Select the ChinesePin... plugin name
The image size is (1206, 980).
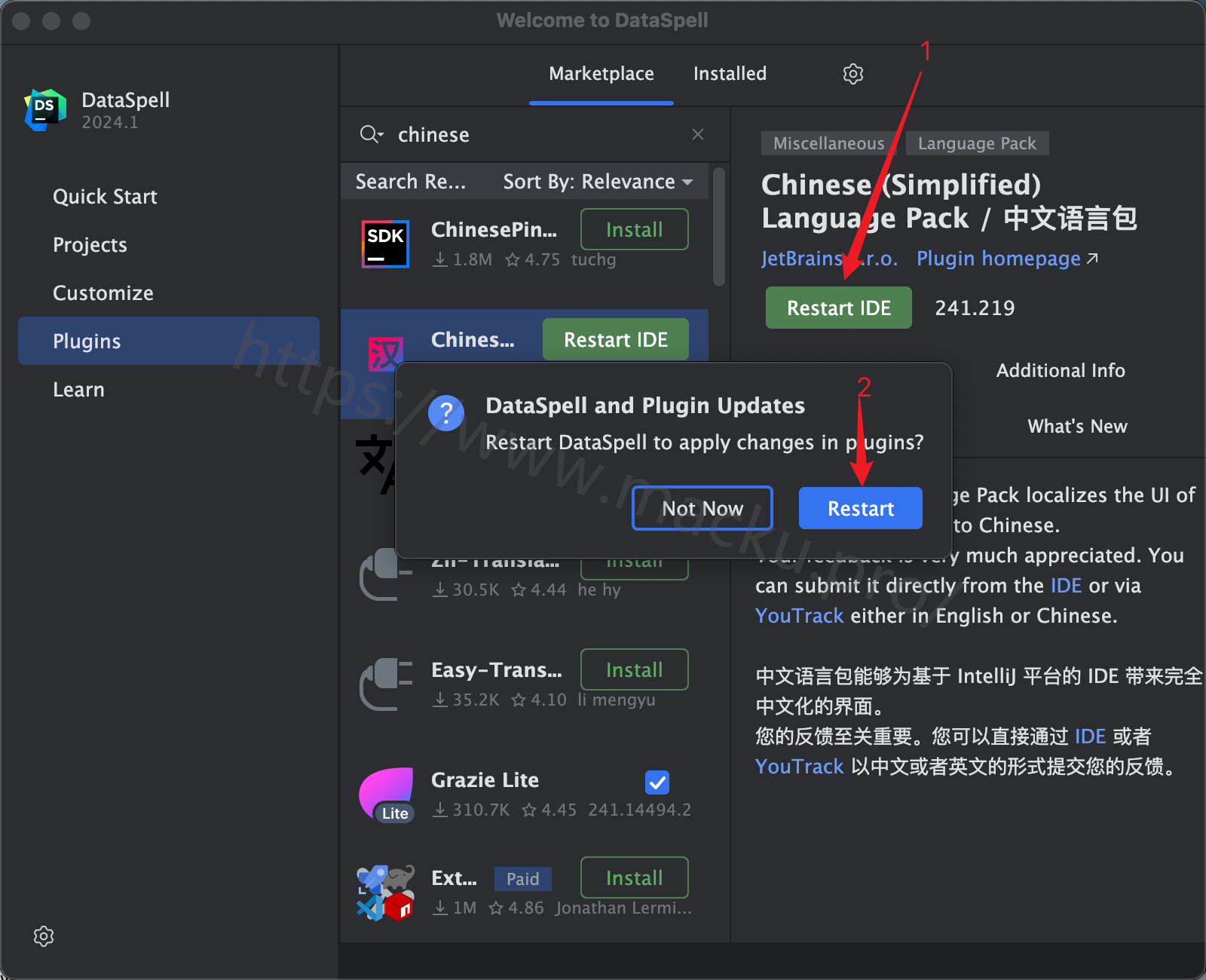494,229
